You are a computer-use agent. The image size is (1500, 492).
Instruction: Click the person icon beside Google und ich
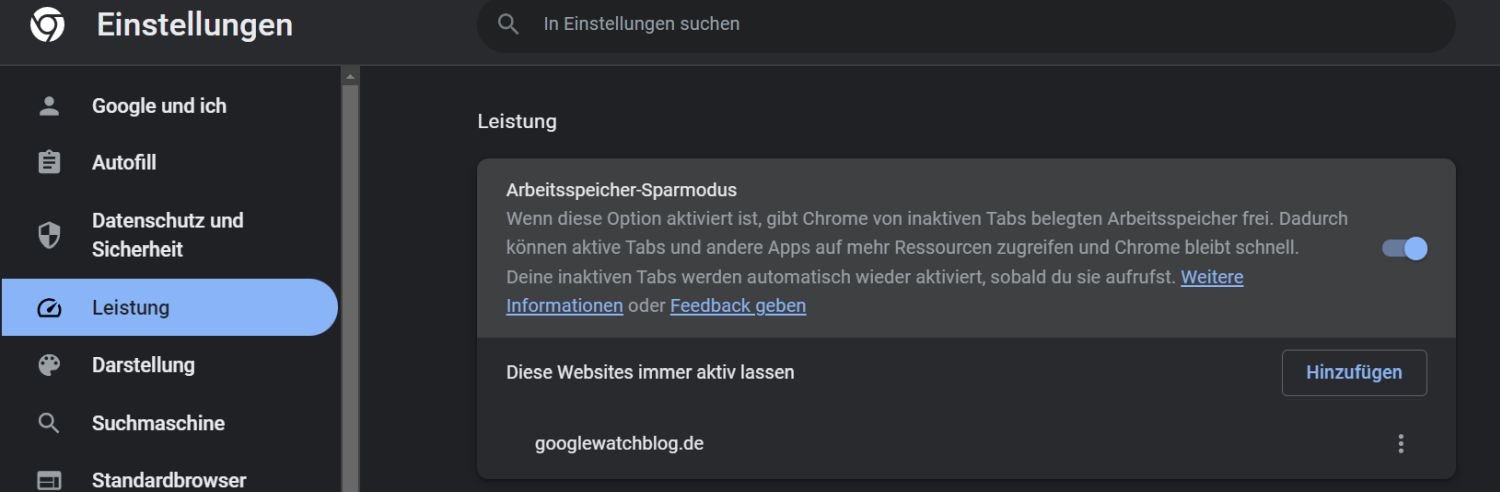click(49, 106)
